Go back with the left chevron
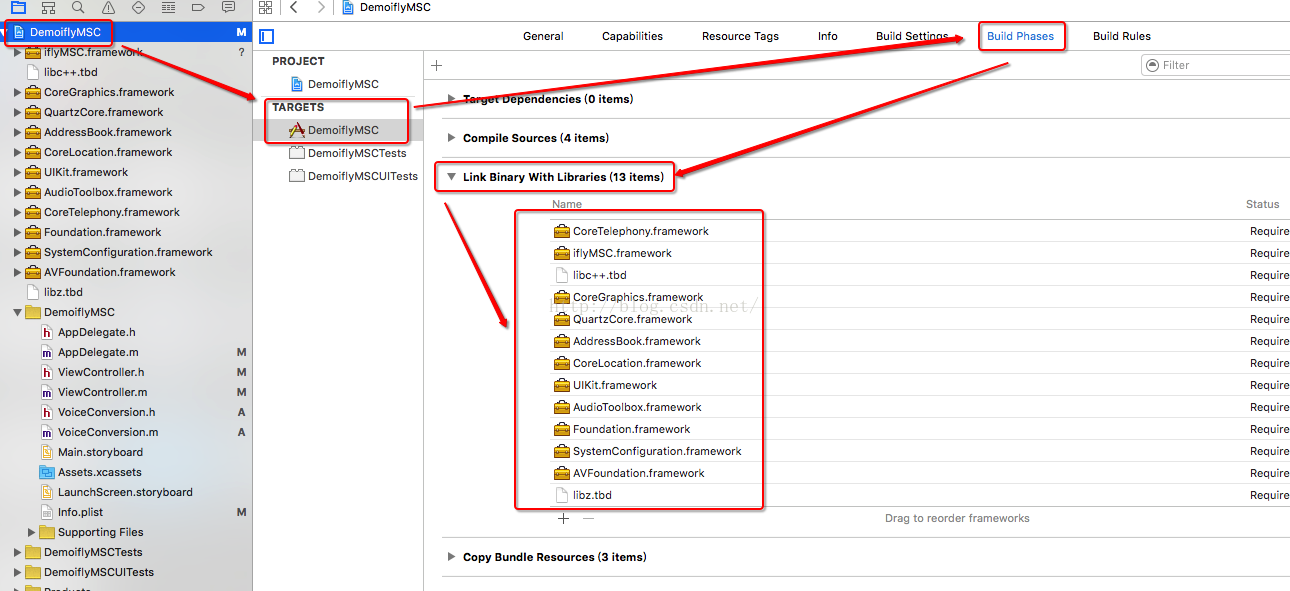Screen dimensions: 1290x591 294,7
